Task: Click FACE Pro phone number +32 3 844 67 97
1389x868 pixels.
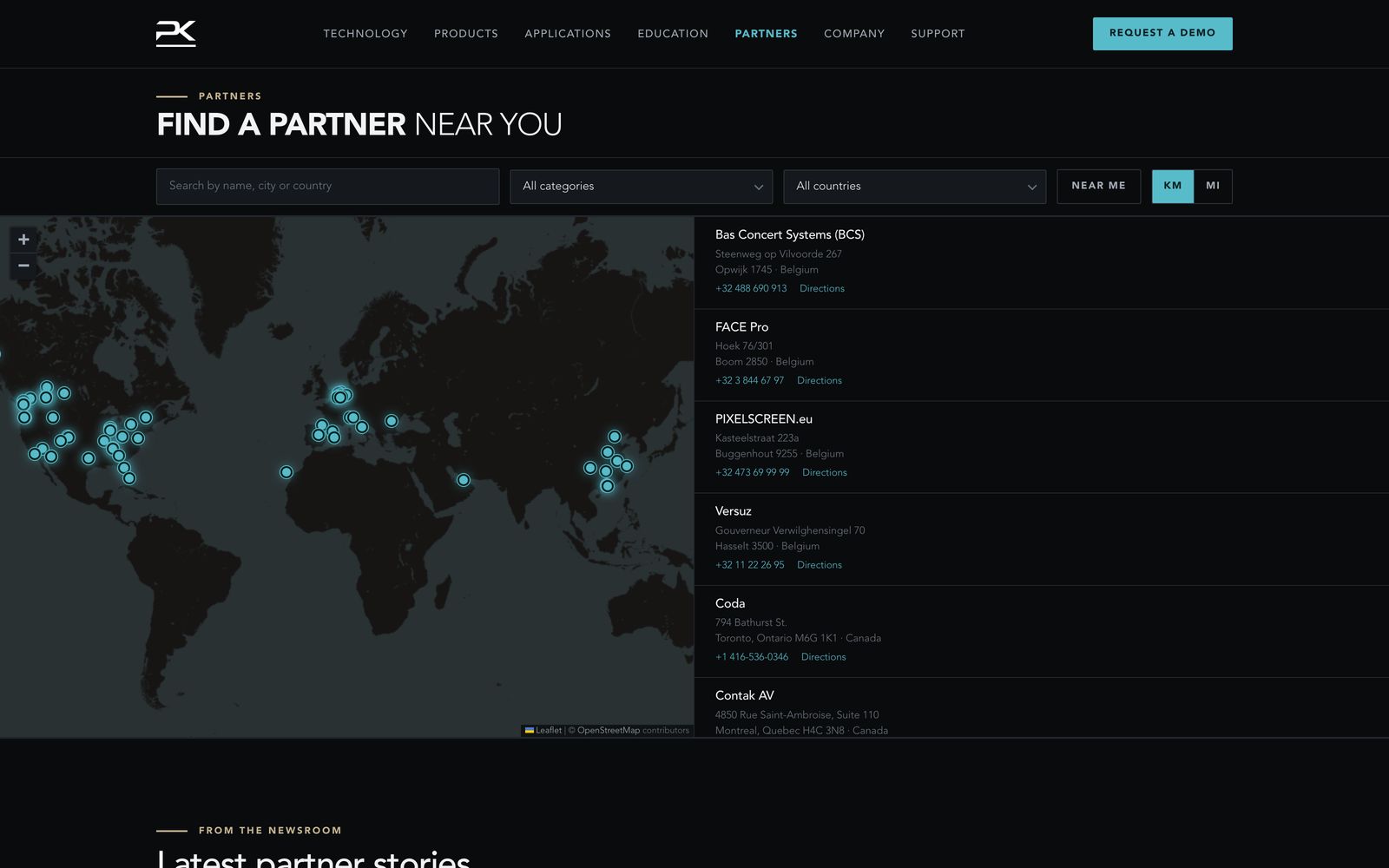Action: point(749,381)
